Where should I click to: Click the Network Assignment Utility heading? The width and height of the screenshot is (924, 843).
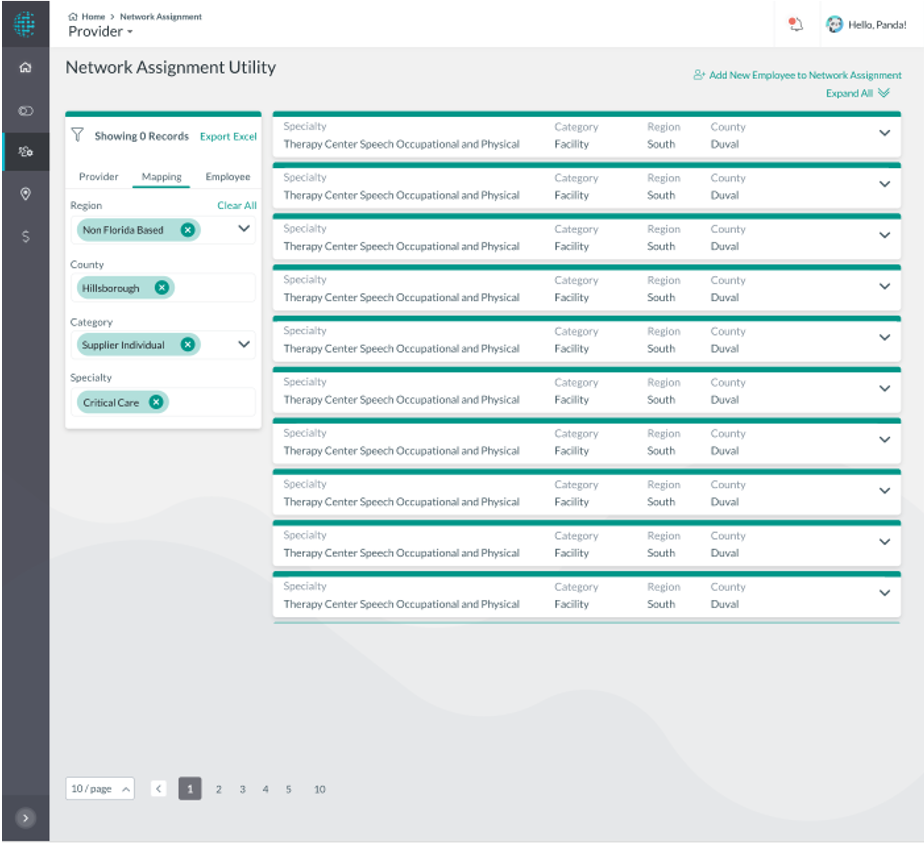(x=171, y=67)
